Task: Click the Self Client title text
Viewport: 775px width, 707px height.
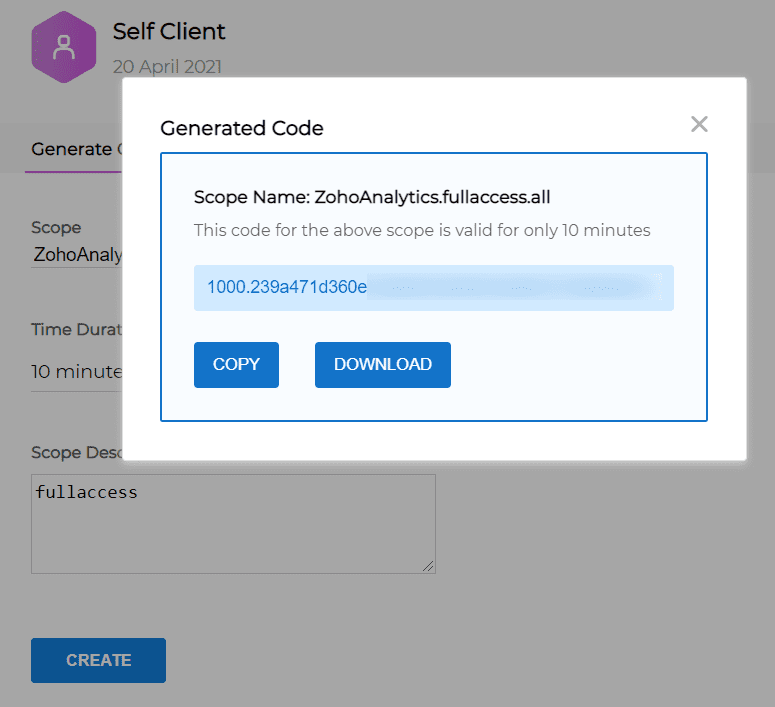Action: point(169,31)
